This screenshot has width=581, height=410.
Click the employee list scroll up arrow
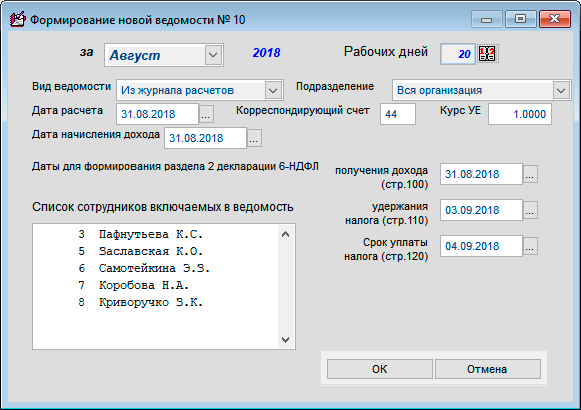285,234
